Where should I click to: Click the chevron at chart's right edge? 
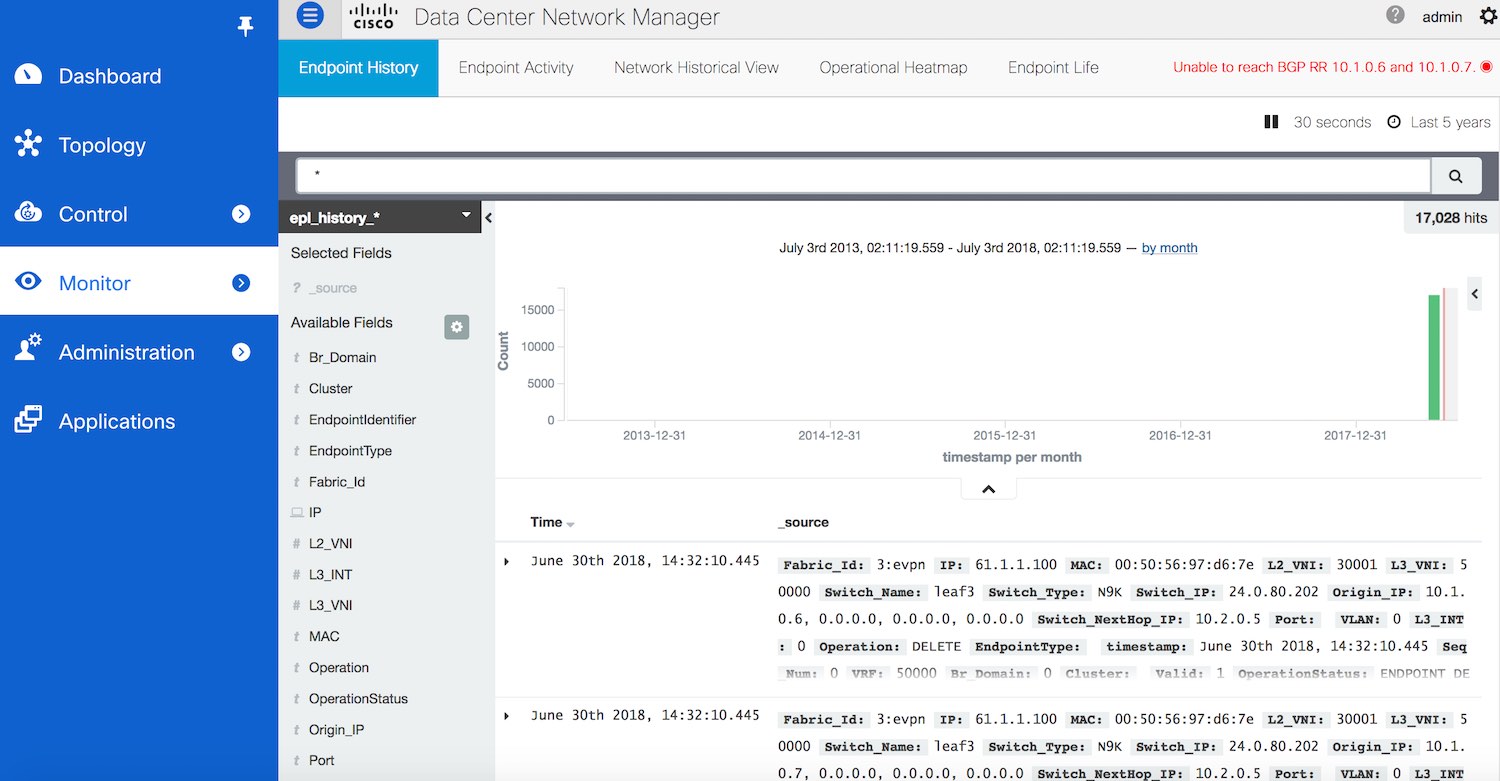(1475, 294)
